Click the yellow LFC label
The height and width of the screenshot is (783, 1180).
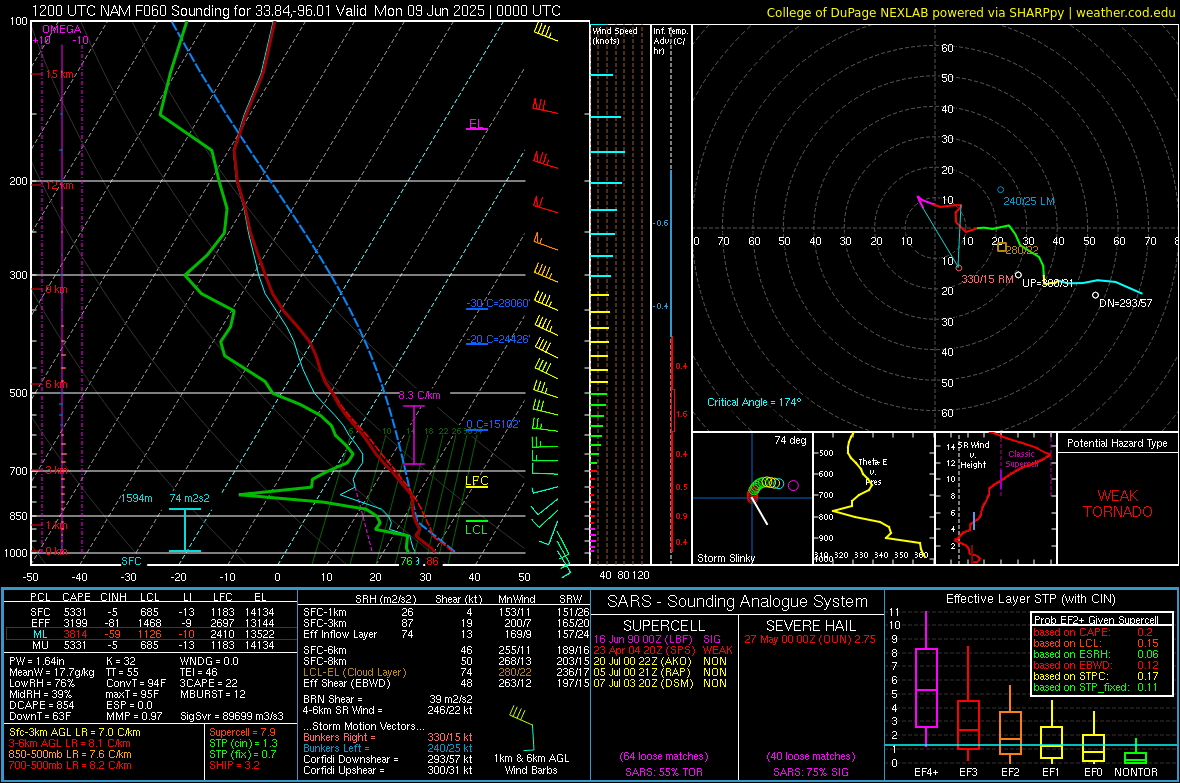point(476,481)
